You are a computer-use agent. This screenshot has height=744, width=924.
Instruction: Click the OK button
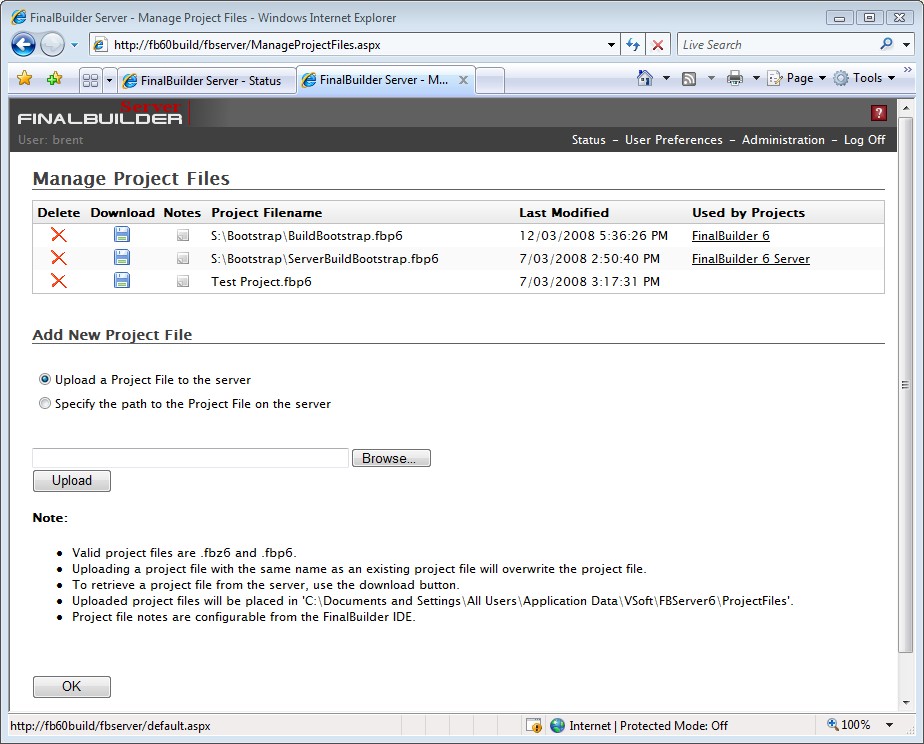(72, 687)
